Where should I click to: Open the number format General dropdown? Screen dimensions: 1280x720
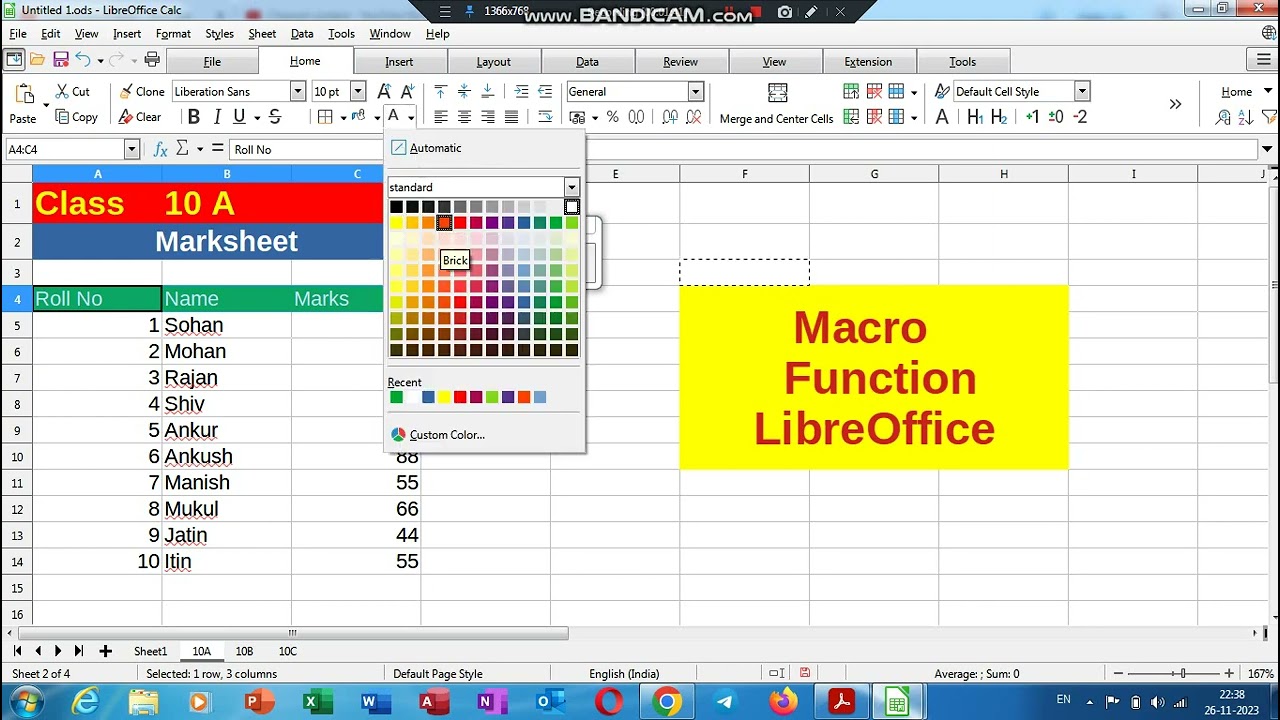point(695,91)
